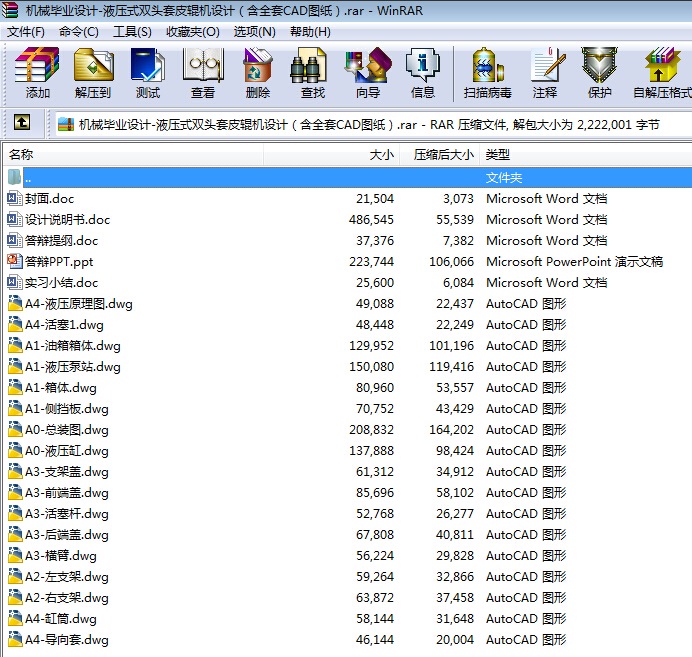This screenshot has width=692, height=657.
Task: Click packed size 101,196 of A1-油箱箱体.dwg
Action: 451,345
